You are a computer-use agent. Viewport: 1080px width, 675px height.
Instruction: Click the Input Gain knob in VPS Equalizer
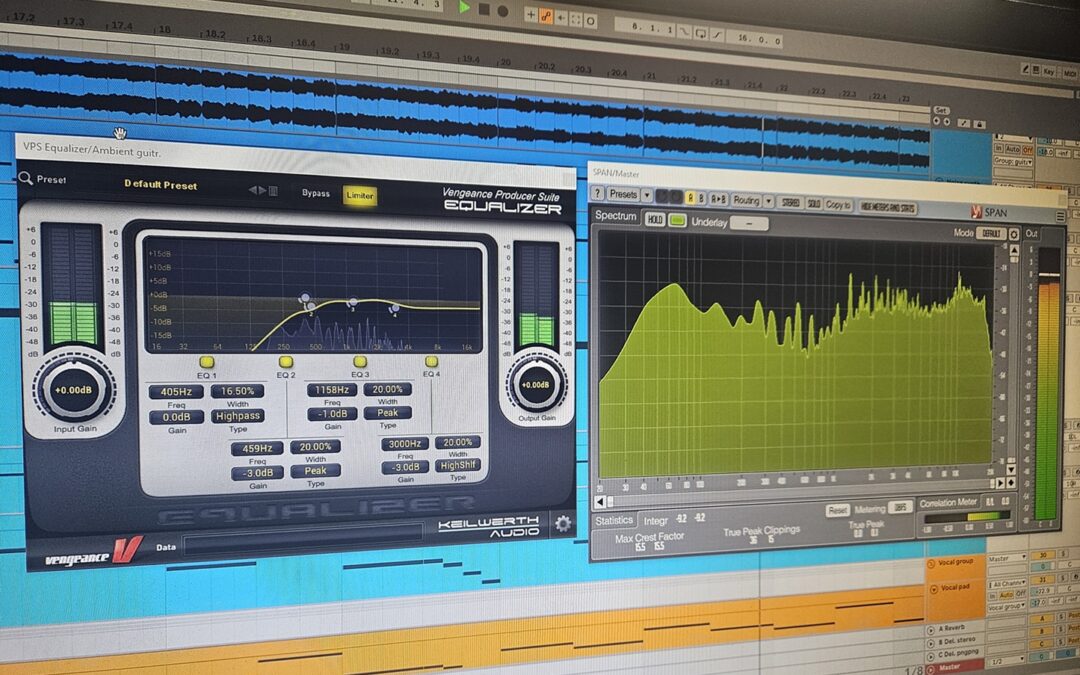74,390
